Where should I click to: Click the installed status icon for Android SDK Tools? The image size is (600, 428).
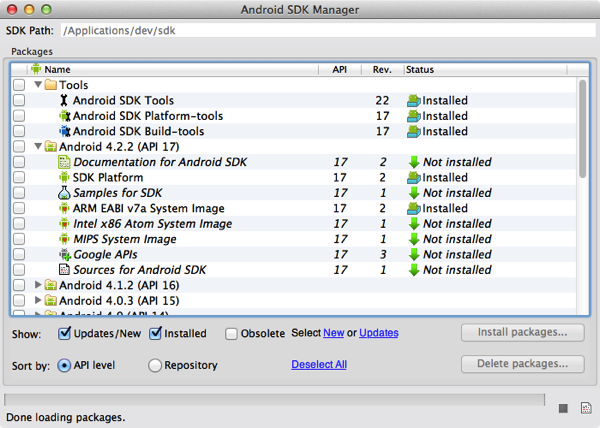[414, 100]
